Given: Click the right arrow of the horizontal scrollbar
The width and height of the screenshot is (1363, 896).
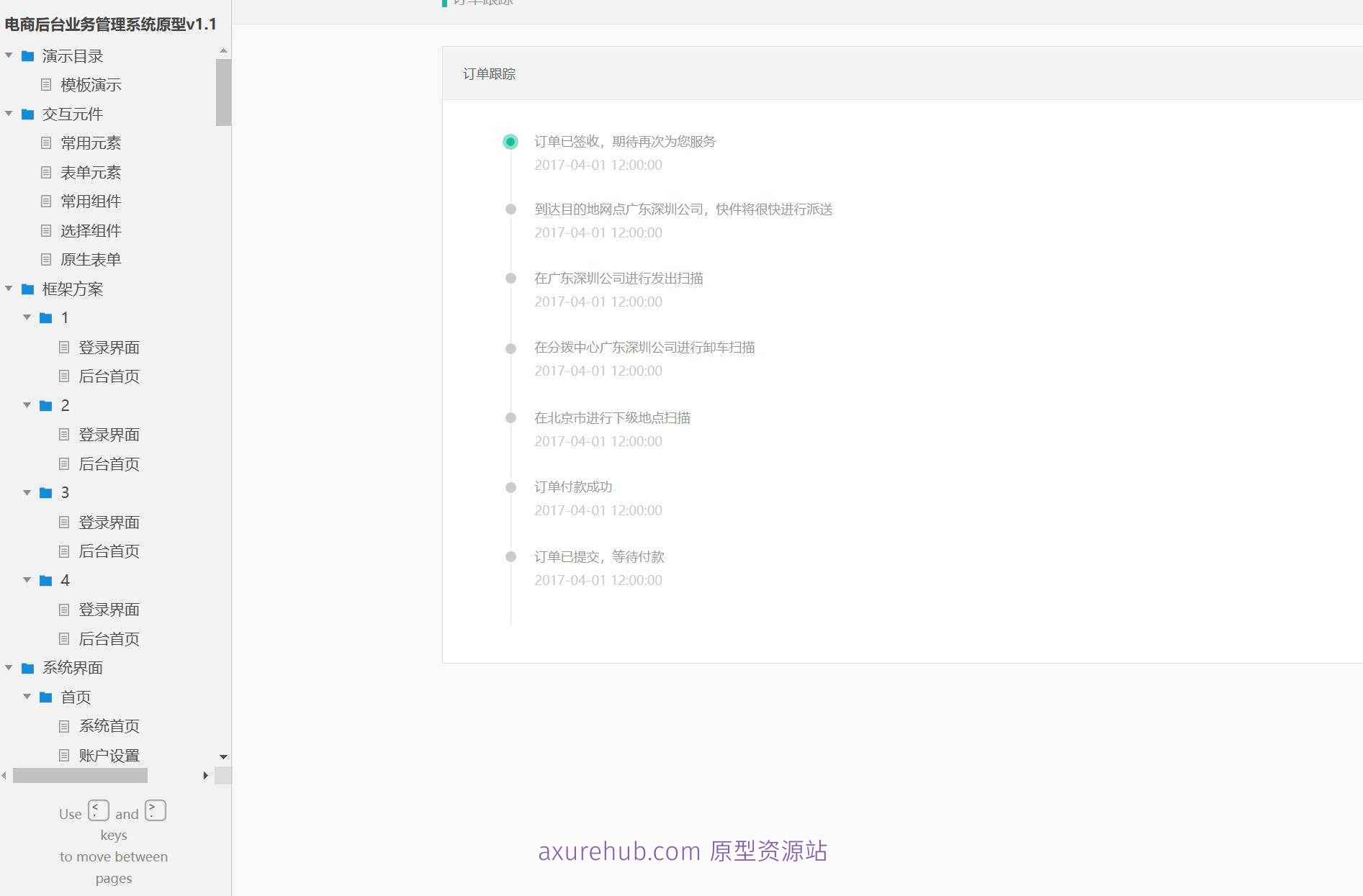Looking at the screenshot, I should click(206, 776).
